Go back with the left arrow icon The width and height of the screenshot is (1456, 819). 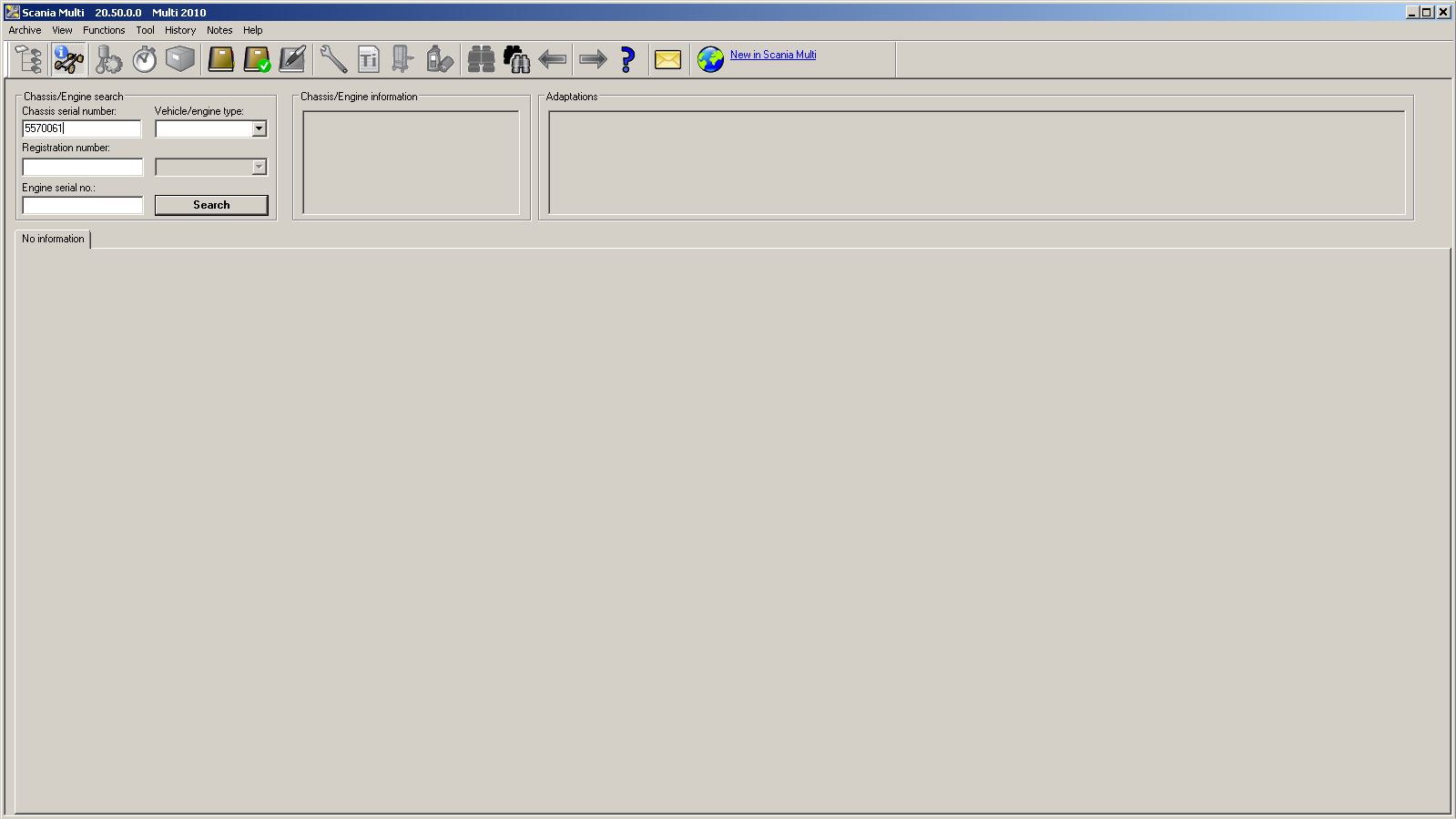pos(553,59)
